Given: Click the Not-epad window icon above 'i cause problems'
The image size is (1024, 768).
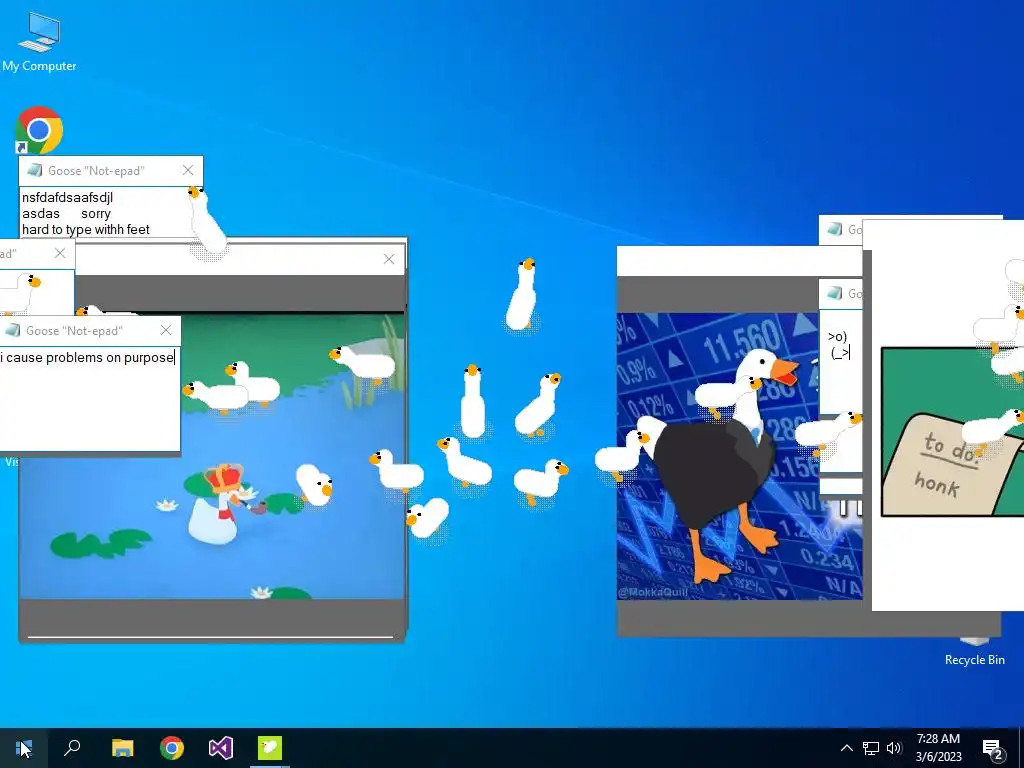Looking at the screenshot, I should [x=13, y=330].
